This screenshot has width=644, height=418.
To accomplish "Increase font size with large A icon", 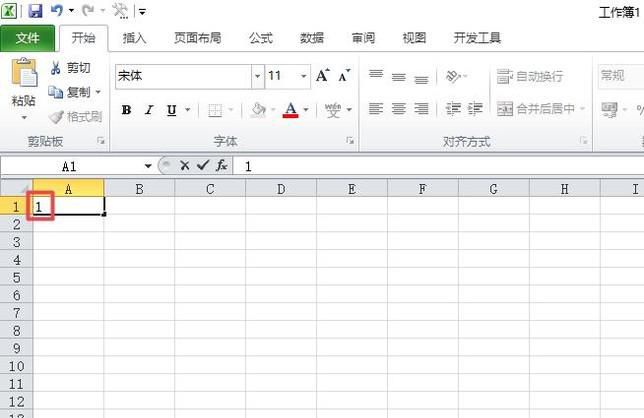I will click(323, 75).
